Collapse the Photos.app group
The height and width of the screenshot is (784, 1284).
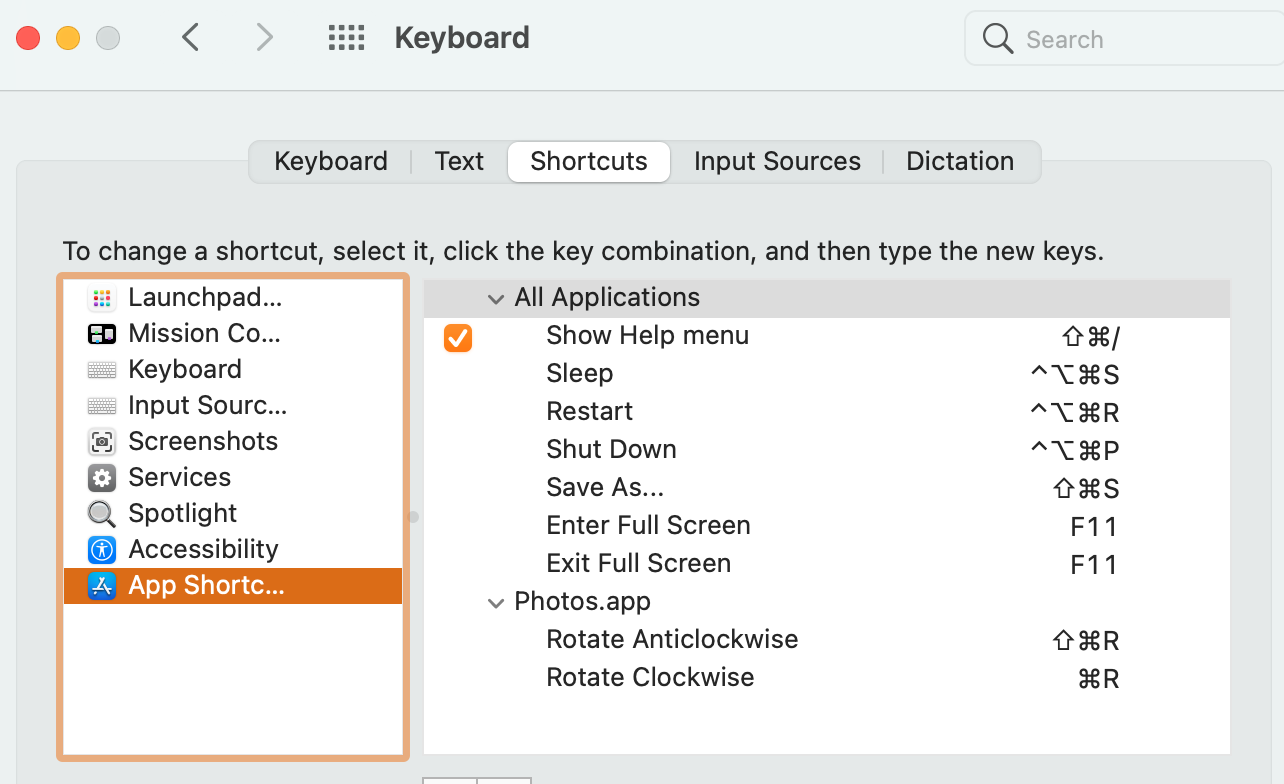pyautogui.click(x=495, y=603)
